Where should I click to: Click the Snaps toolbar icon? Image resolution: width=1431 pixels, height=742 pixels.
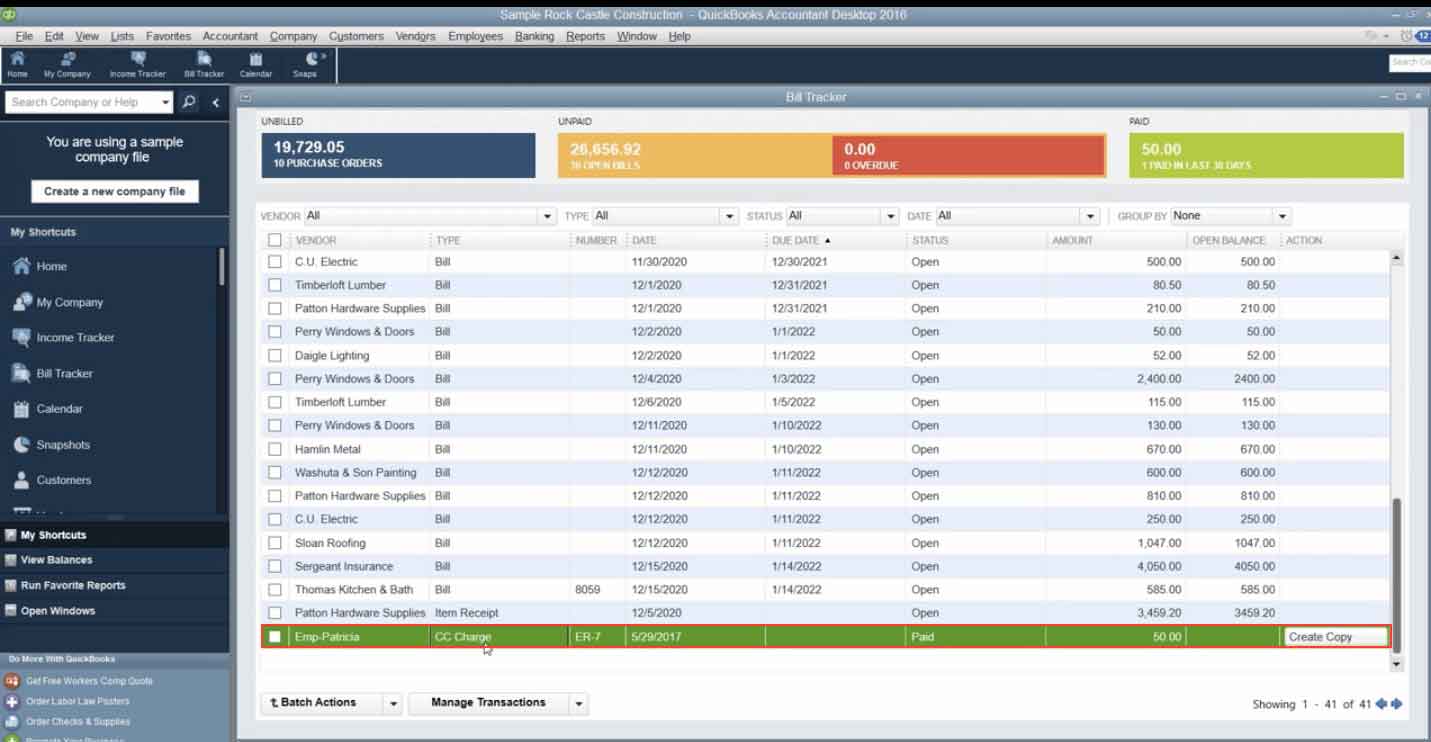point(305,65)
